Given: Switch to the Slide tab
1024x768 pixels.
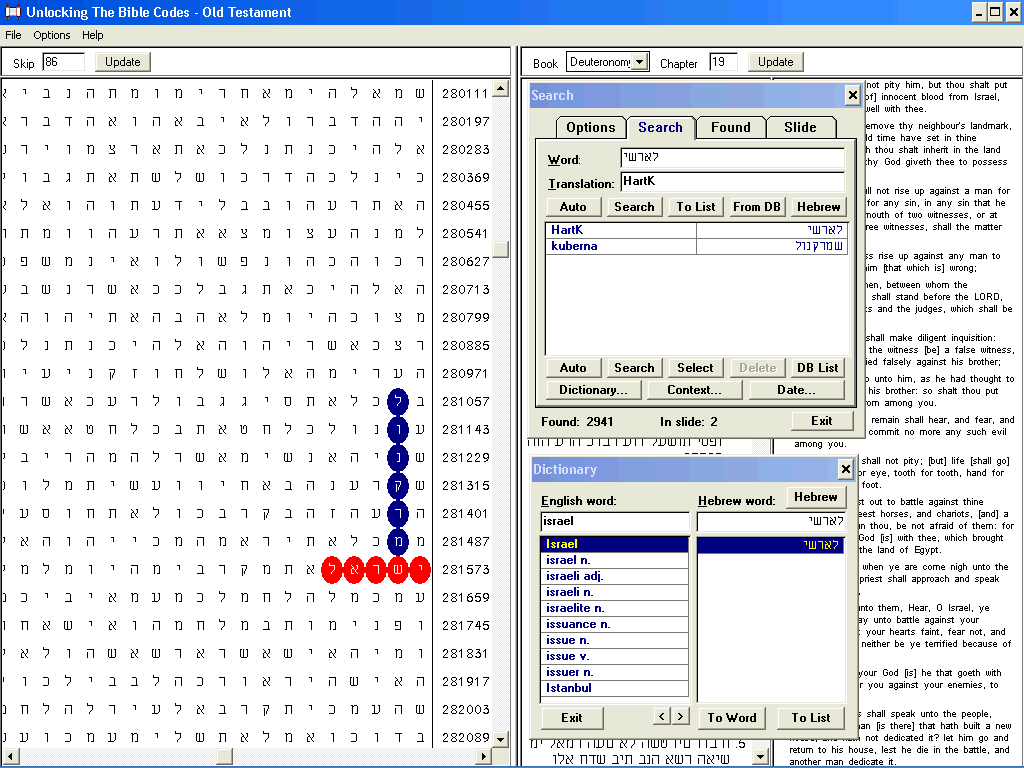Looking at the screenshot, I should [799, 127].
